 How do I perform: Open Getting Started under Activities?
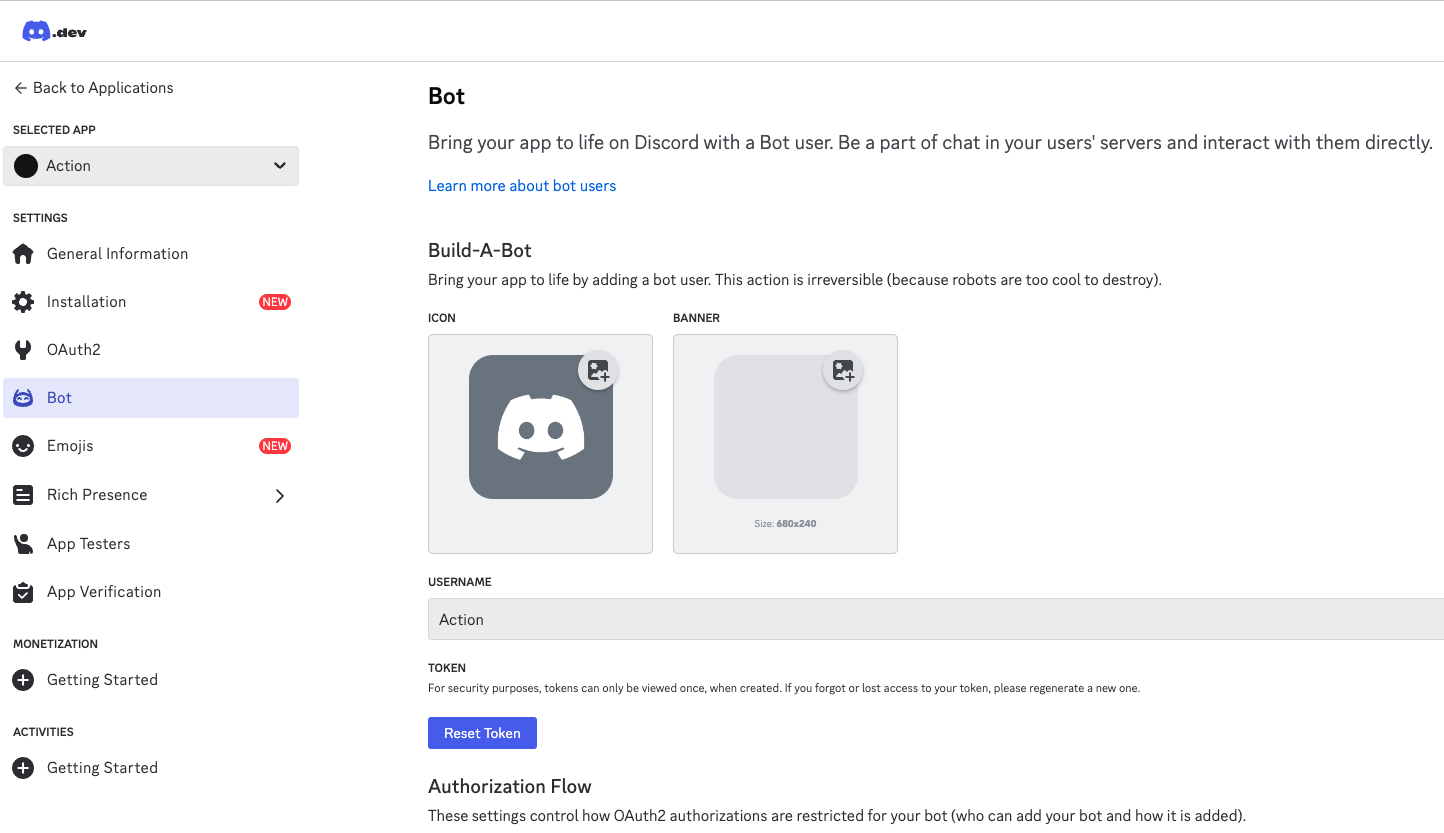pos(102,768)
